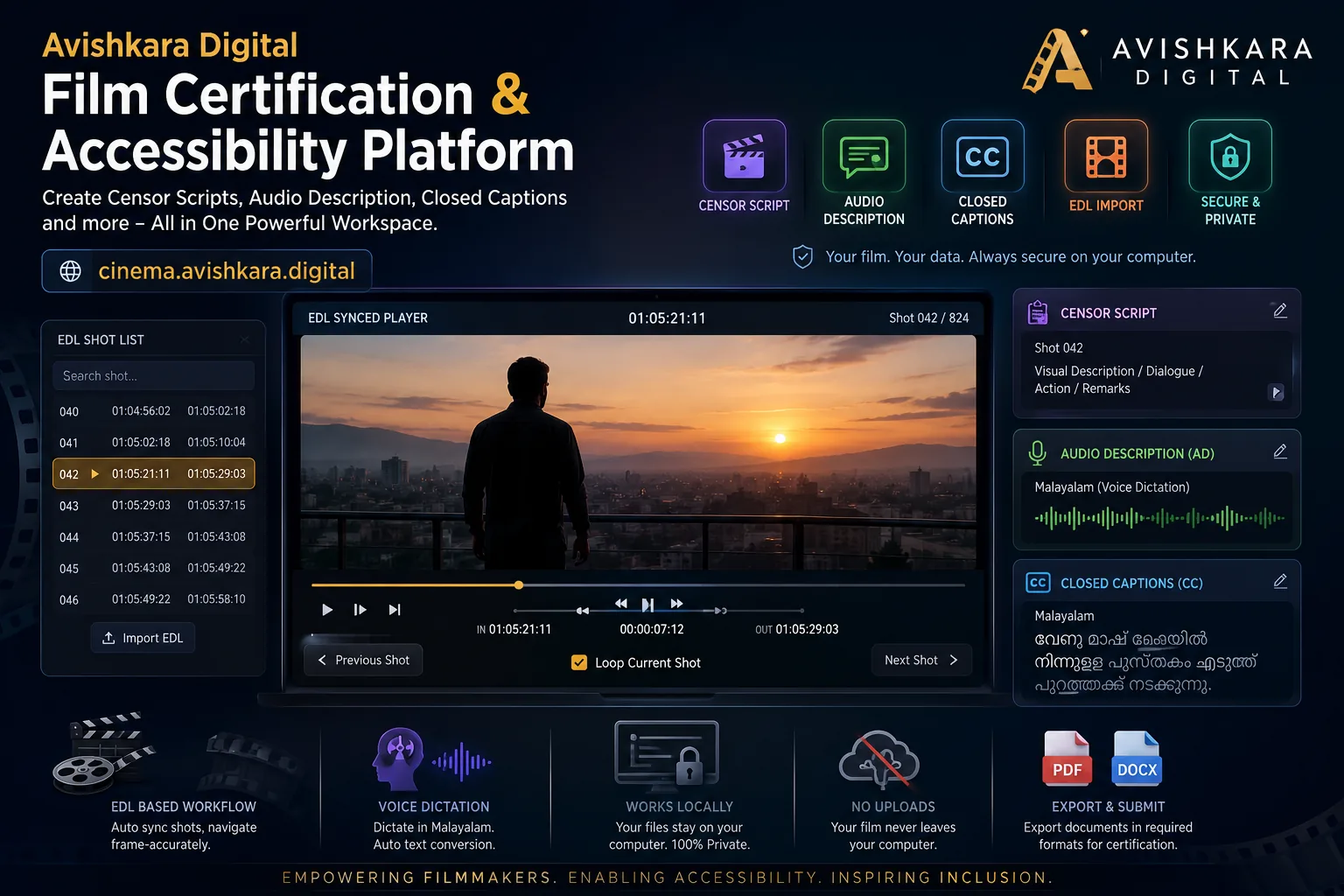Viewport: 1344px width, 896px height.
Task: Toggle the Loop Current Shot checkbox
Action: 579,662
